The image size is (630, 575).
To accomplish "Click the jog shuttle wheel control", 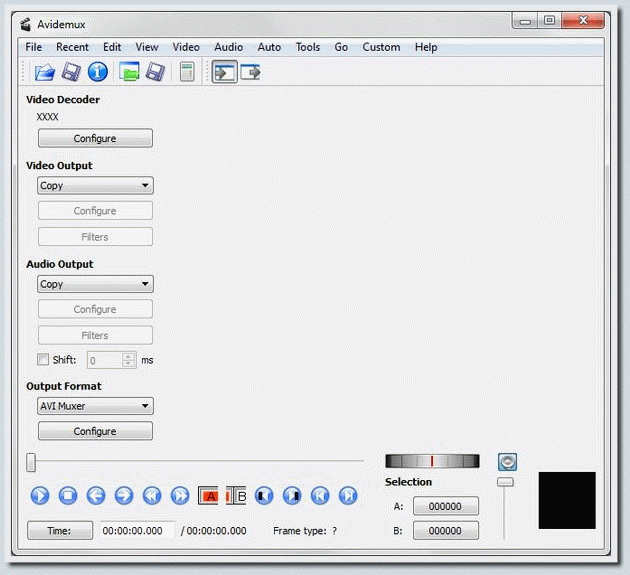I will 432,461.
